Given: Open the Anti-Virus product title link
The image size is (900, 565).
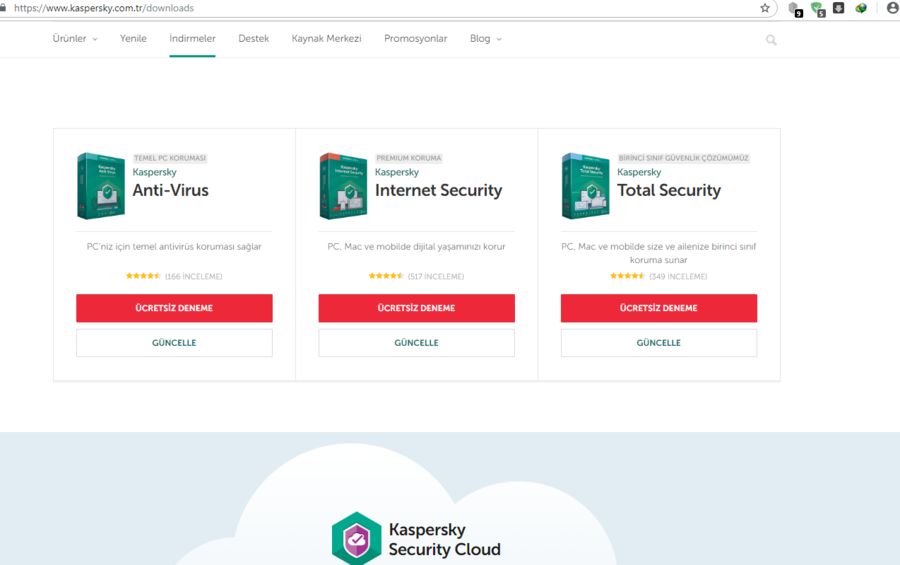Looking at the screenshot, I should coord(170,190).
